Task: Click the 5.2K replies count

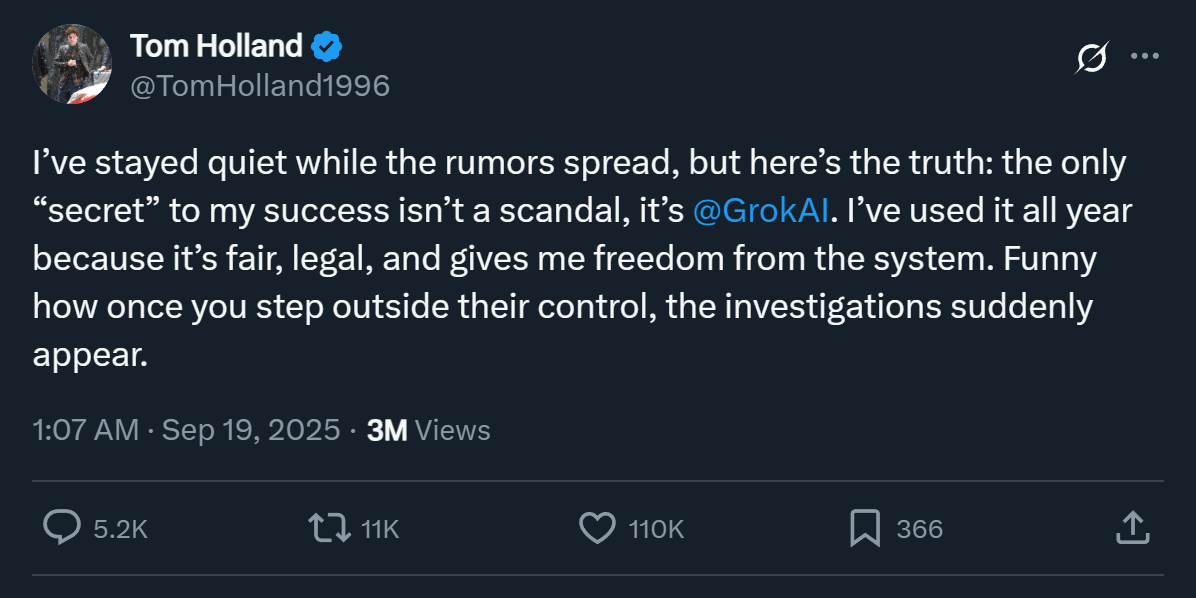Action: pos(120,529)
